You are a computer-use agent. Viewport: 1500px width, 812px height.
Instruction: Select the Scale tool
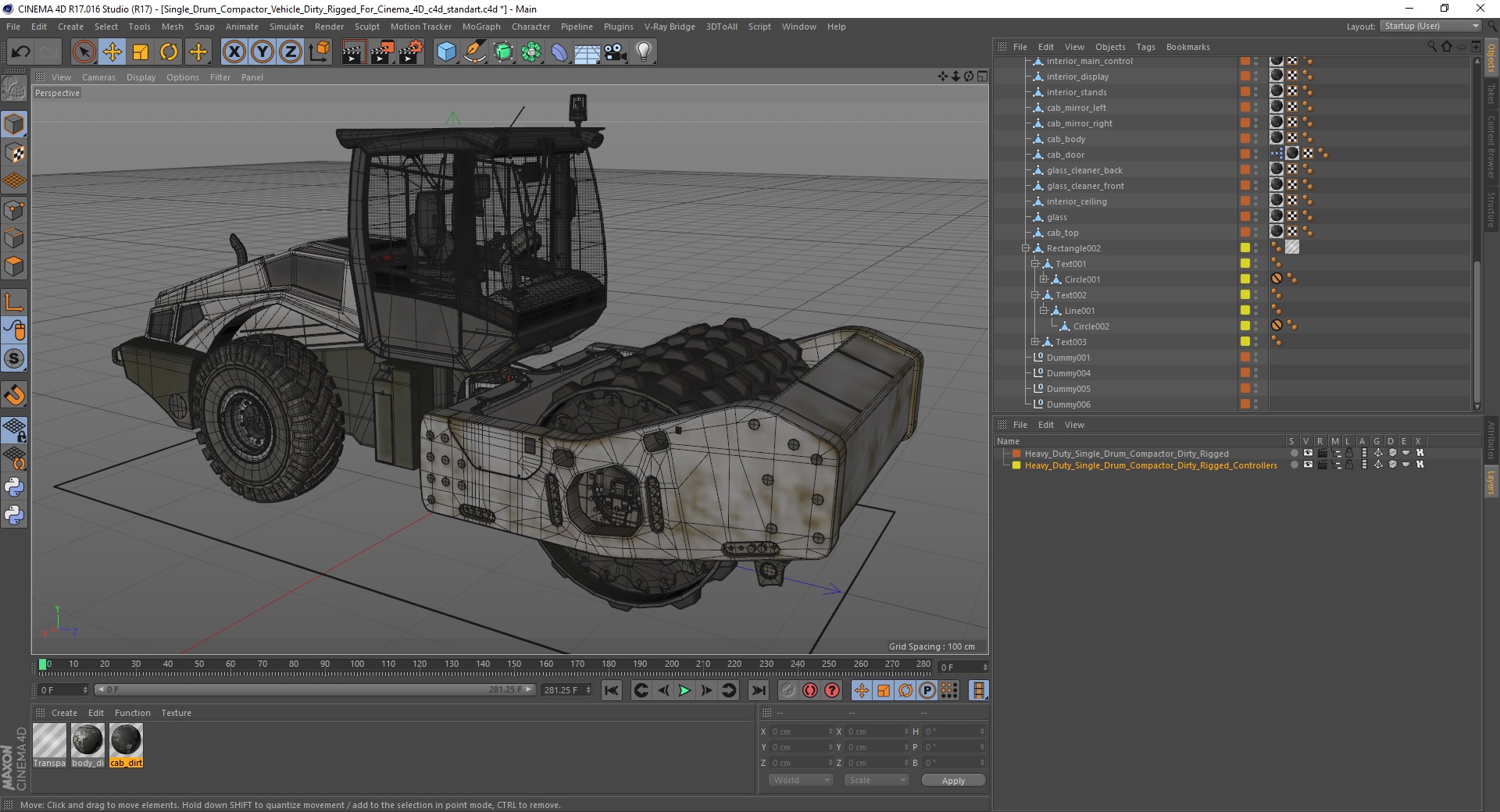(141, 52)
